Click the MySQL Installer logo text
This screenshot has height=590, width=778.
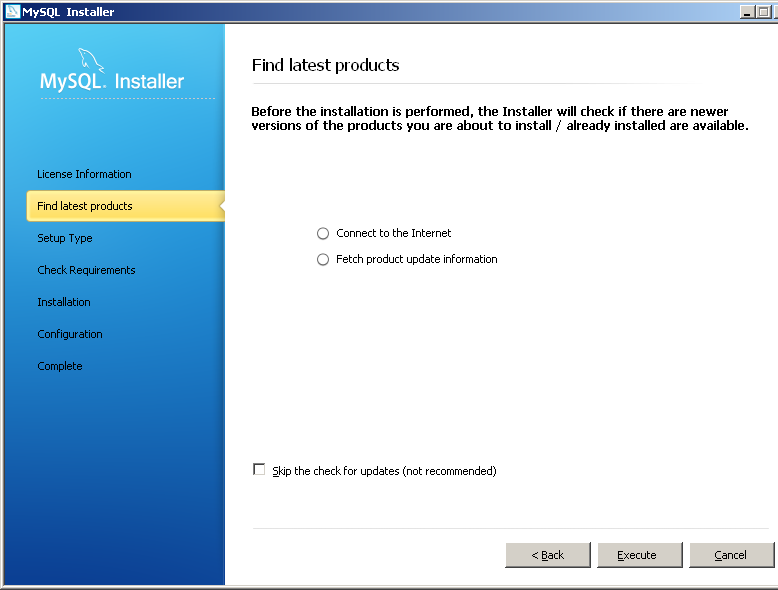pos(112,81)
